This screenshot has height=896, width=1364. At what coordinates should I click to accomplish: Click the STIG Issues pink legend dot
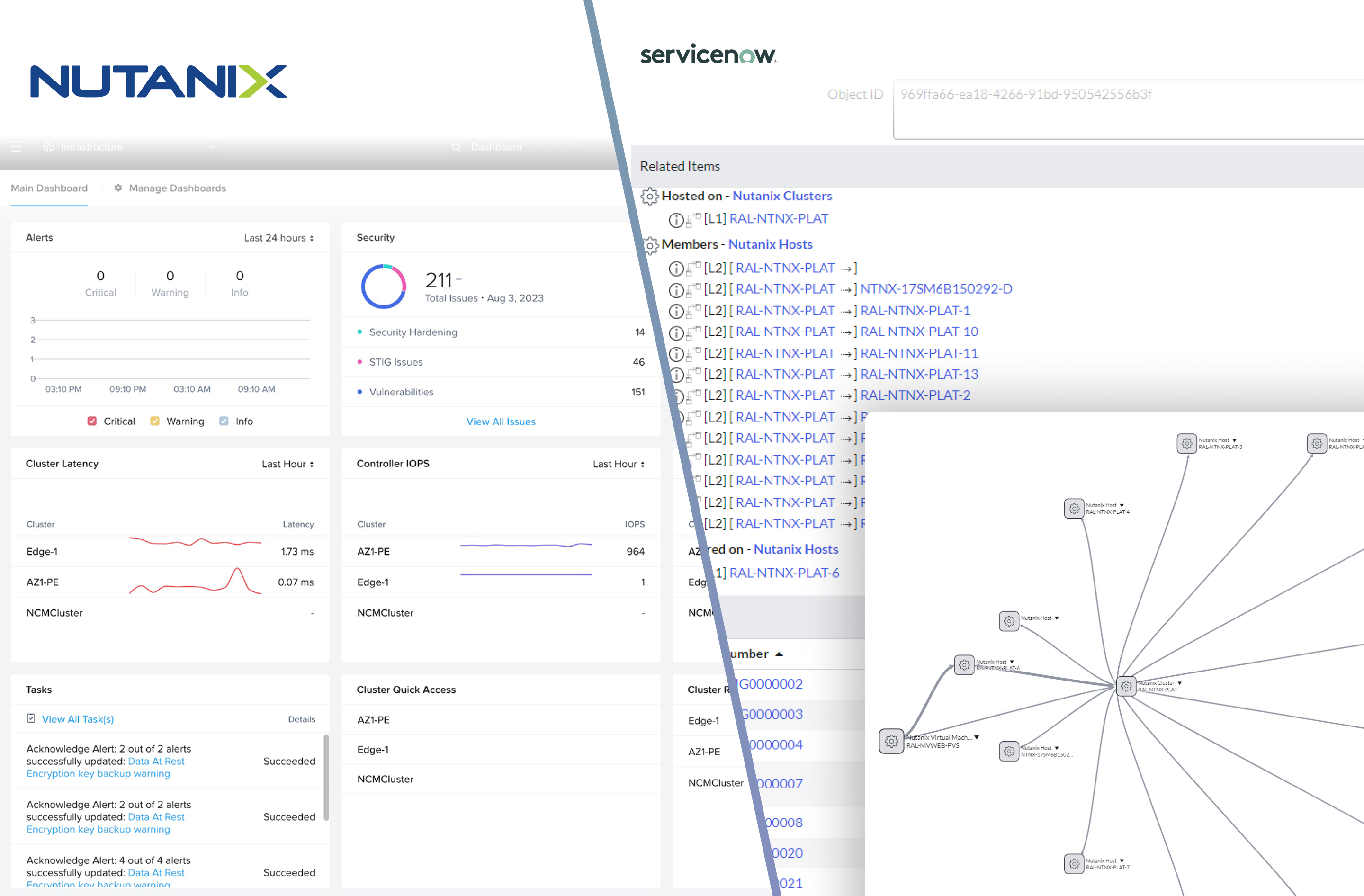359,361
